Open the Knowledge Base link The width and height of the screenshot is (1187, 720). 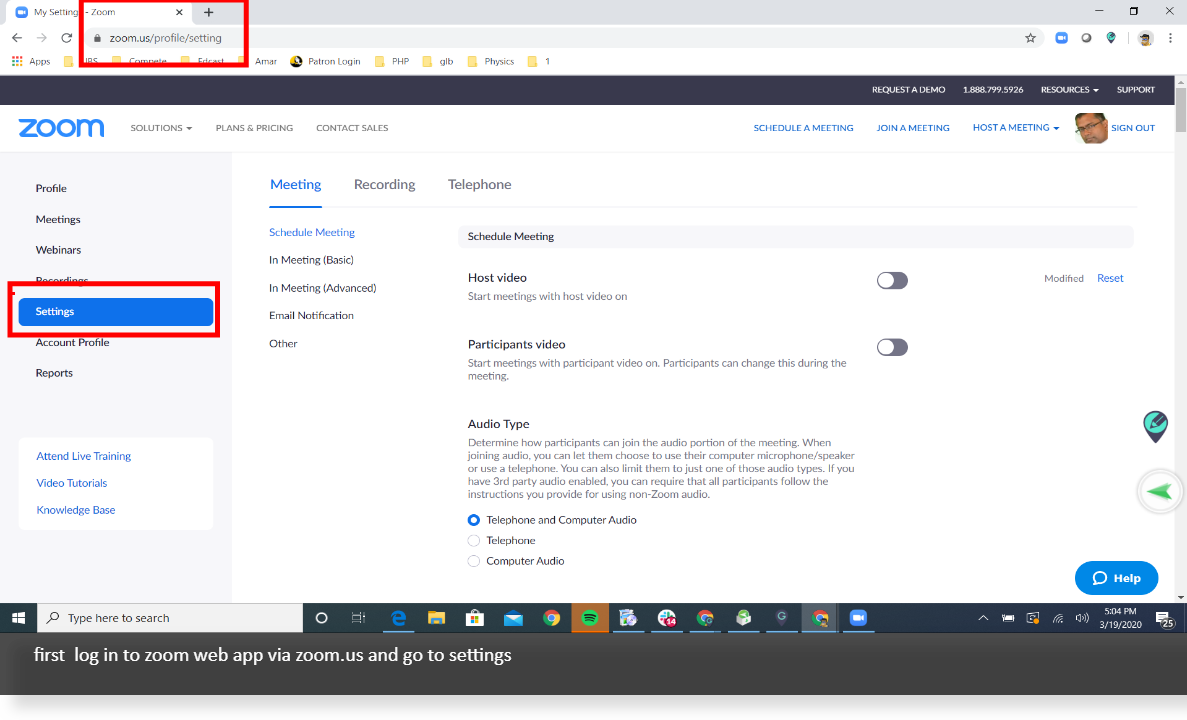point(76,510)
